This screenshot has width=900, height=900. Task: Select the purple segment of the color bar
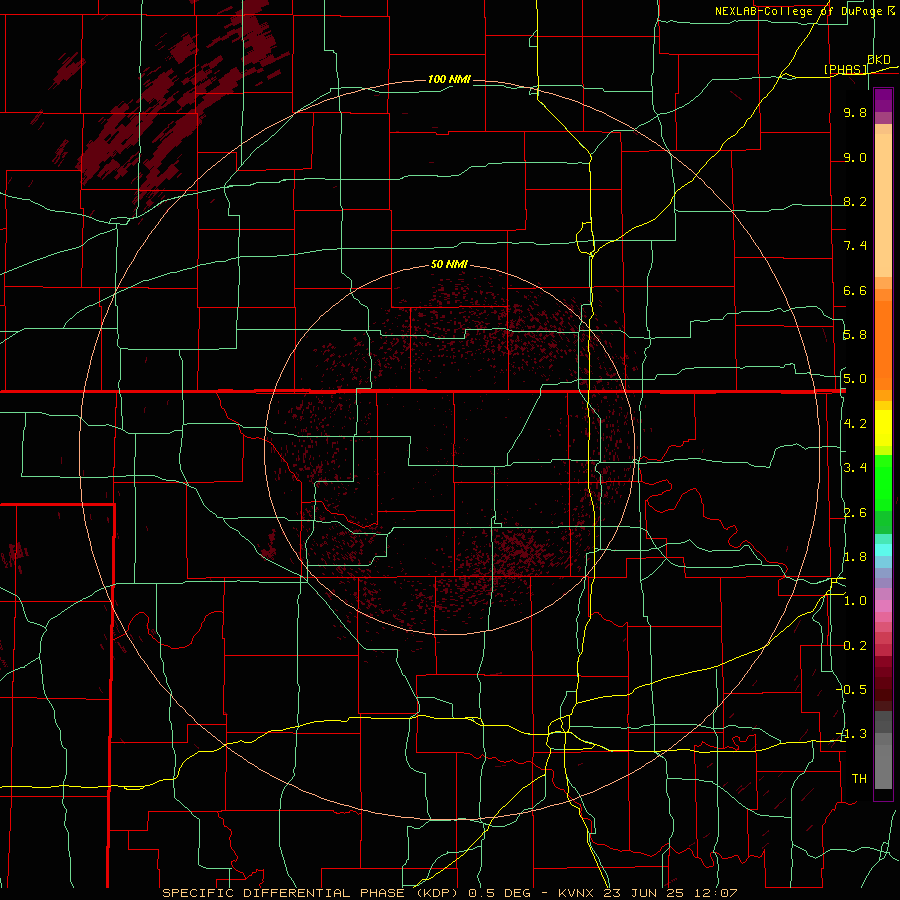[883, 100]
